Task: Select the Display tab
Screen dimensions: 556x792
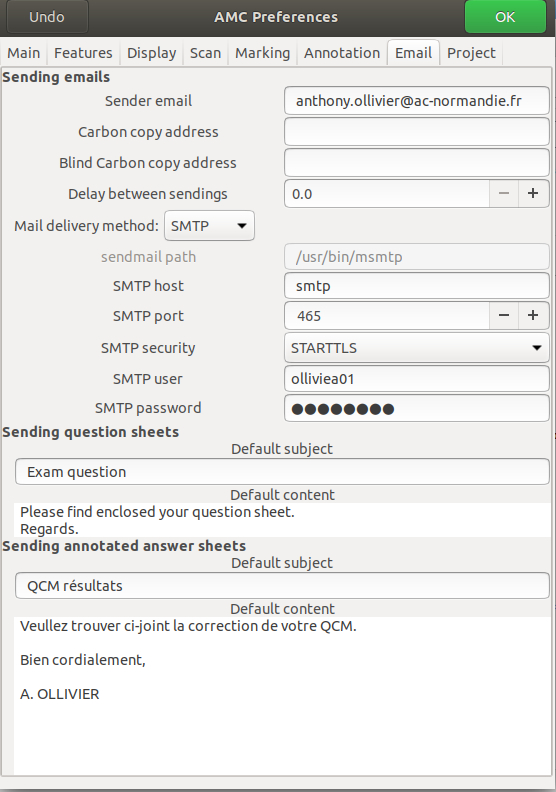Action: 151,53
